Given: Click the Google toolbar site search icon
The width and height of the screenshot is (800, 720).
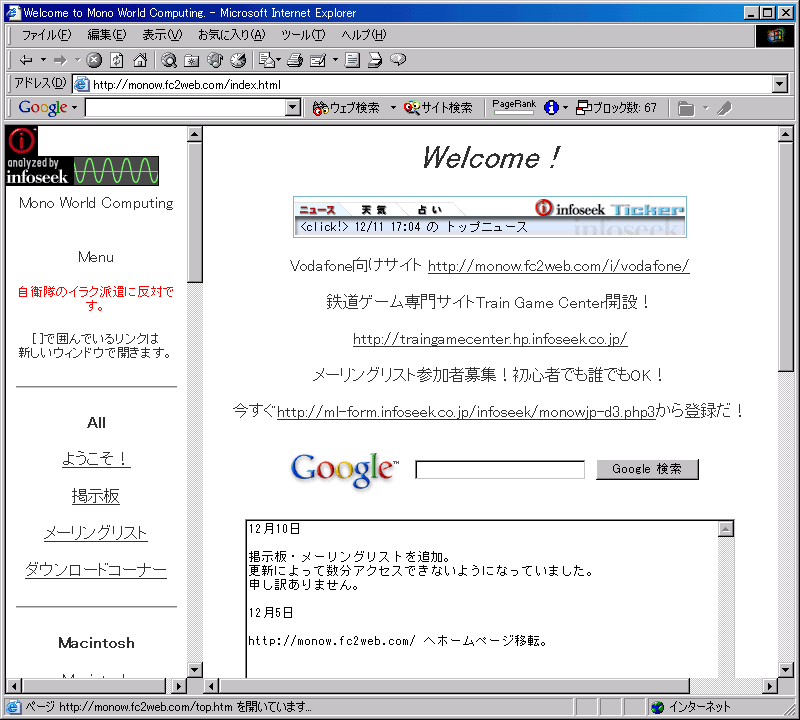Looking at the screenshot, I should tap(412, 108).
